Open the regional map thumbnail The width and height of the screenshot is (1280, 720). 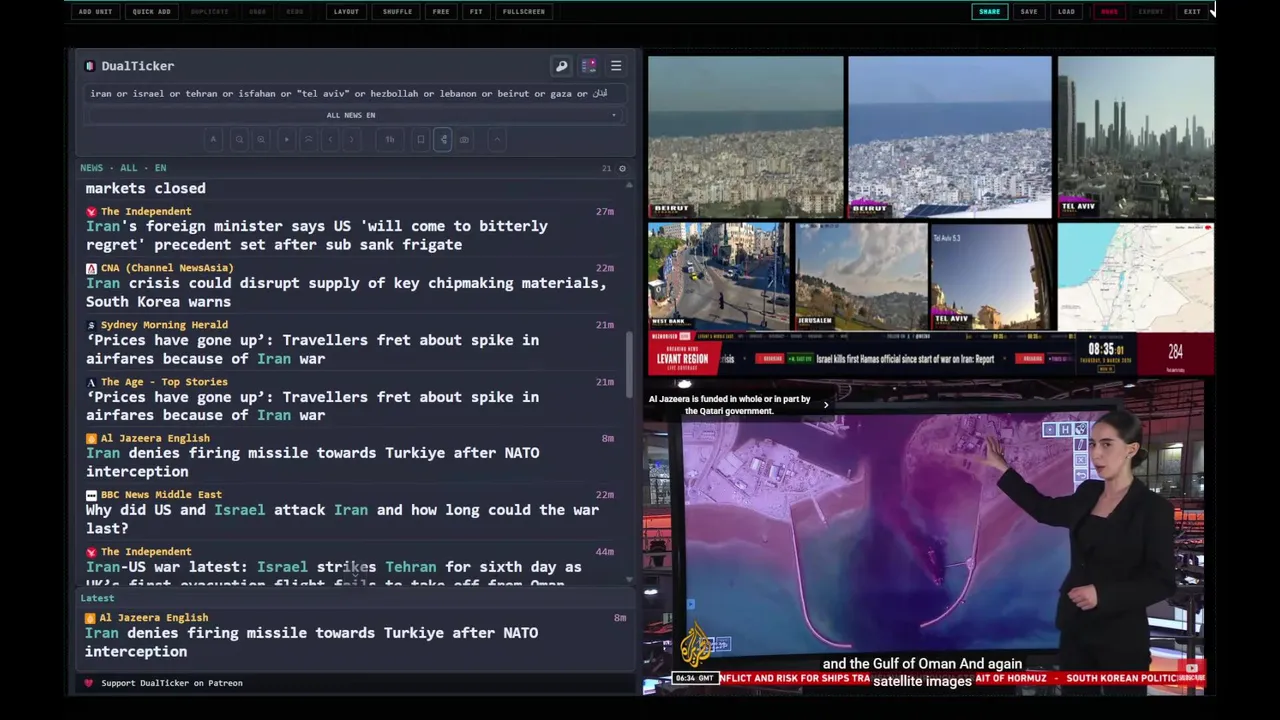pos(1136,276)
